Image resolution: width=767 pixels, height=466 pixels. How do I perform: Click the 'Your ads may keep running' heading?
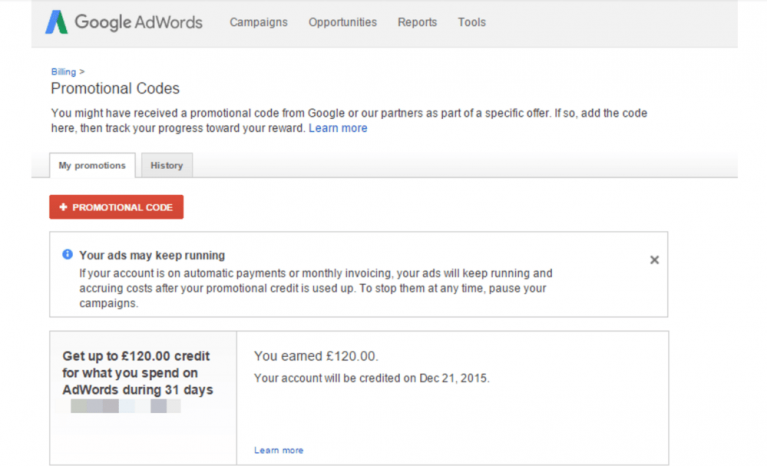click(x=152, y=255)
